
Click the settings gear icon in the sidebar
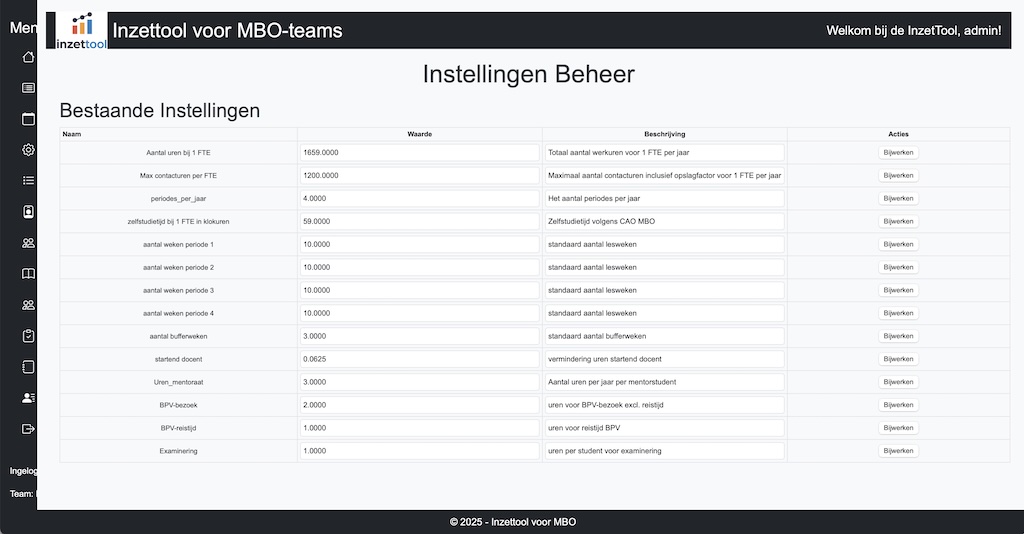[x=29, y=150]
